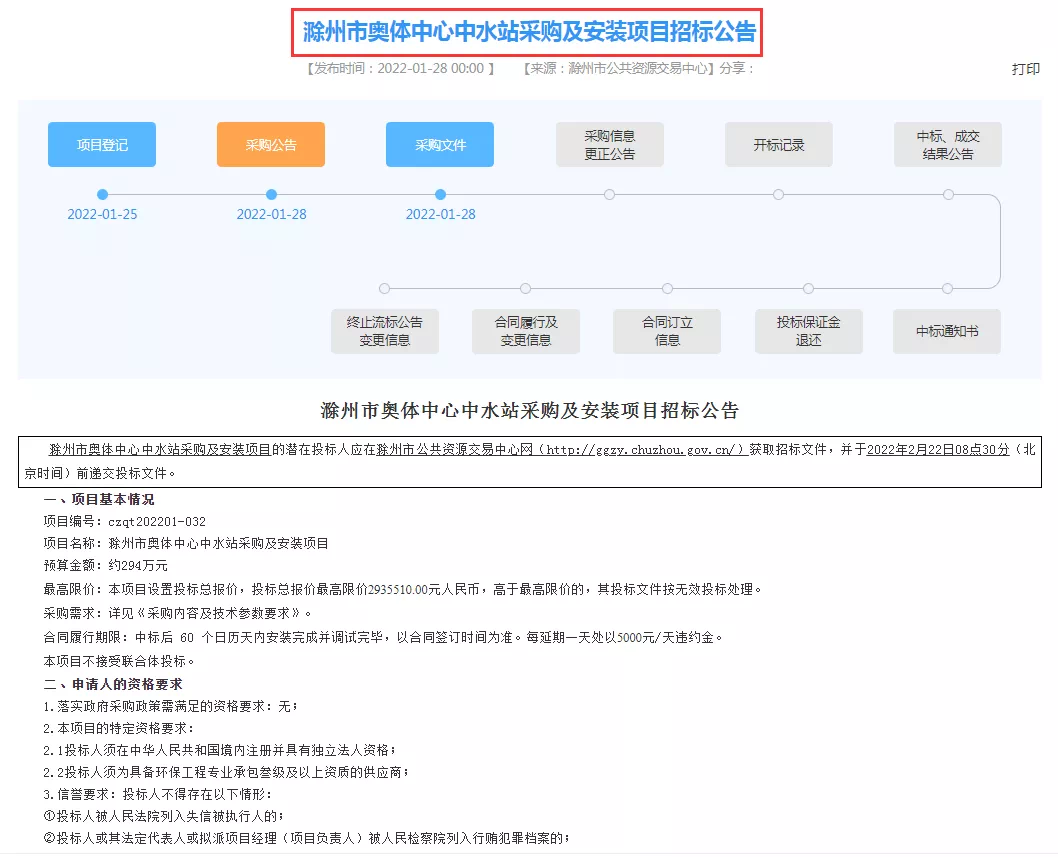This screenshot has height=857, width=1058.
Task: Click the 项目登记 step button
Action: tap(102, 145)
